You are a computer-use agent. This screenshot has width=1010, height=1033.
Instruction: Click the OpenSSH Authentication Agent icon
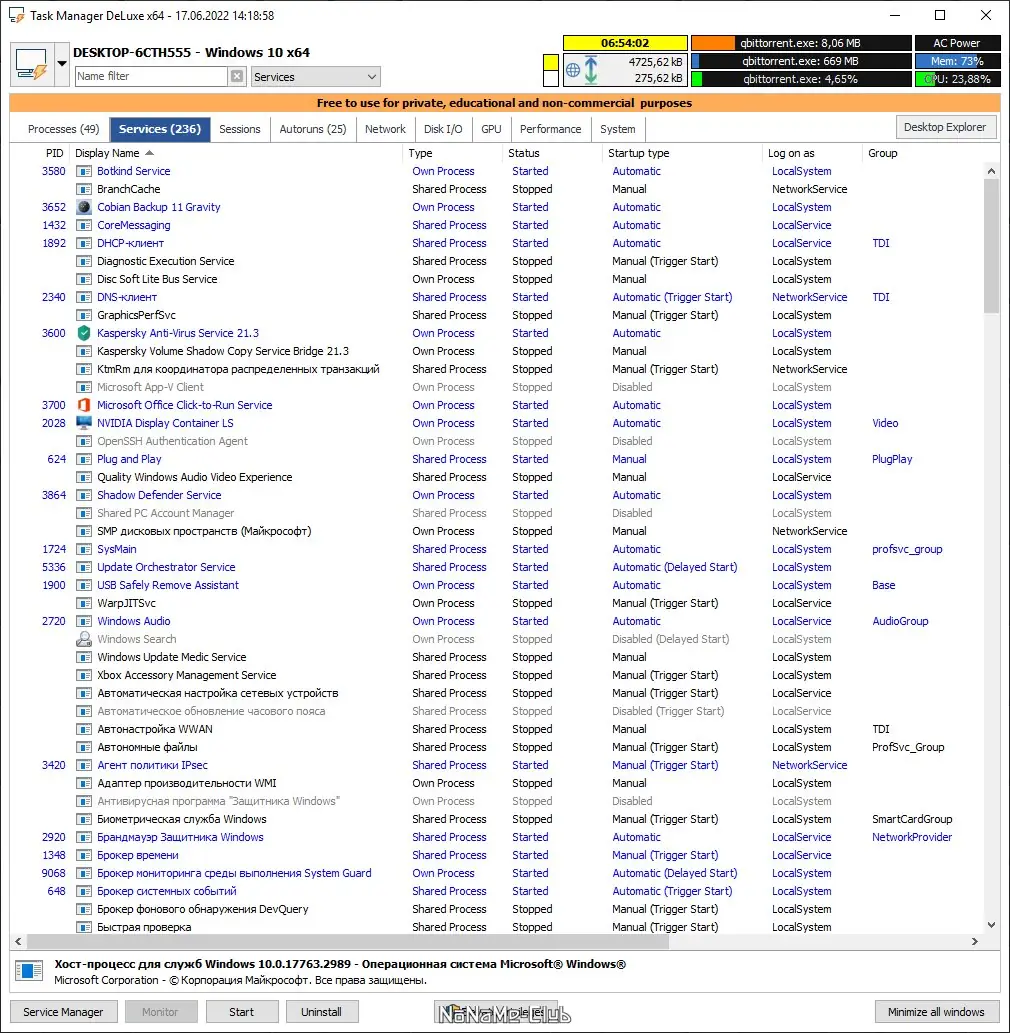tap(84, 441)
